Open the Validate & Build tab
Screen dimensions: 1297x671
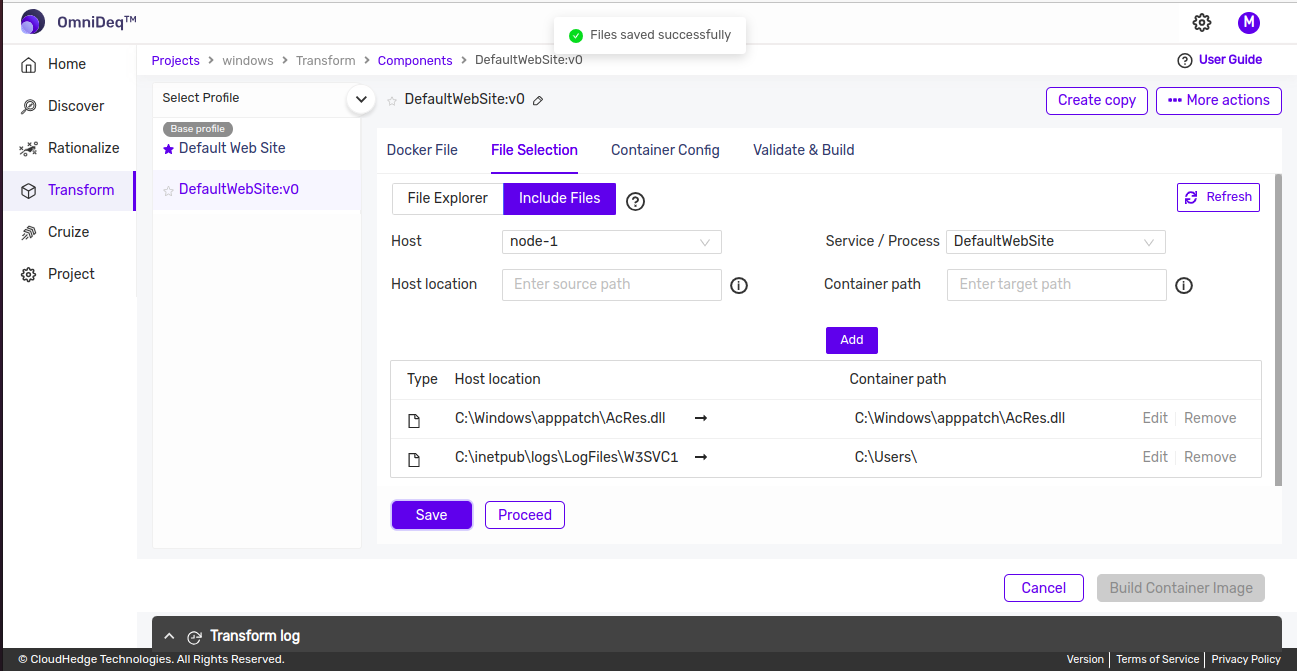(x=803, y=150)
